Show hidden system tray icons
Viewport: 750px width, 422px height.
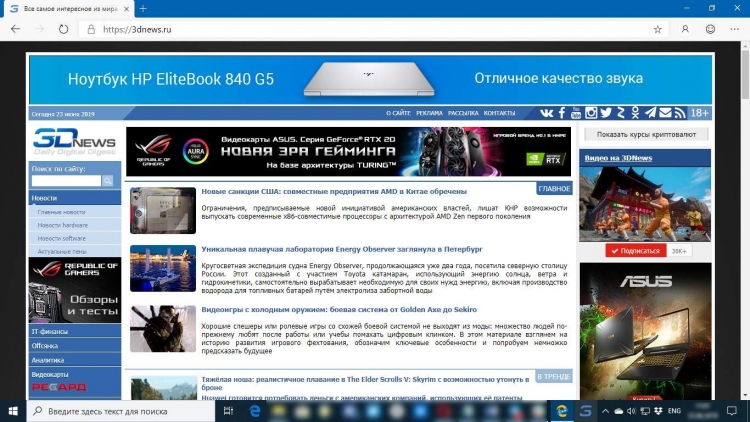tap(605, 411)
